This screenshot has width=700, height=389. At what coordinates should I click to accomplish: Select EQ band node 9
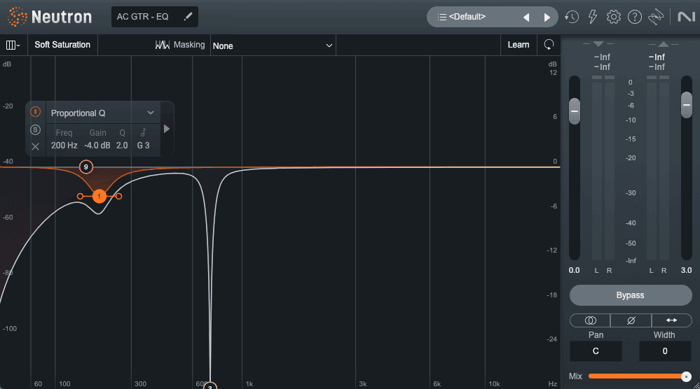(86, 167)
